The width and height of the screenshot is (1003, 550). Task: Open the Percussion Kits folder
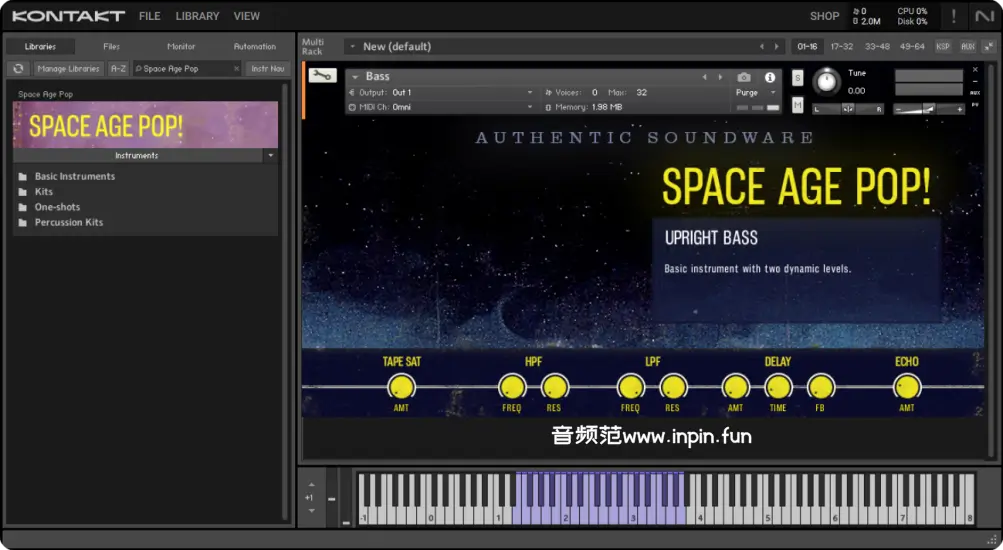click(68, 222)
